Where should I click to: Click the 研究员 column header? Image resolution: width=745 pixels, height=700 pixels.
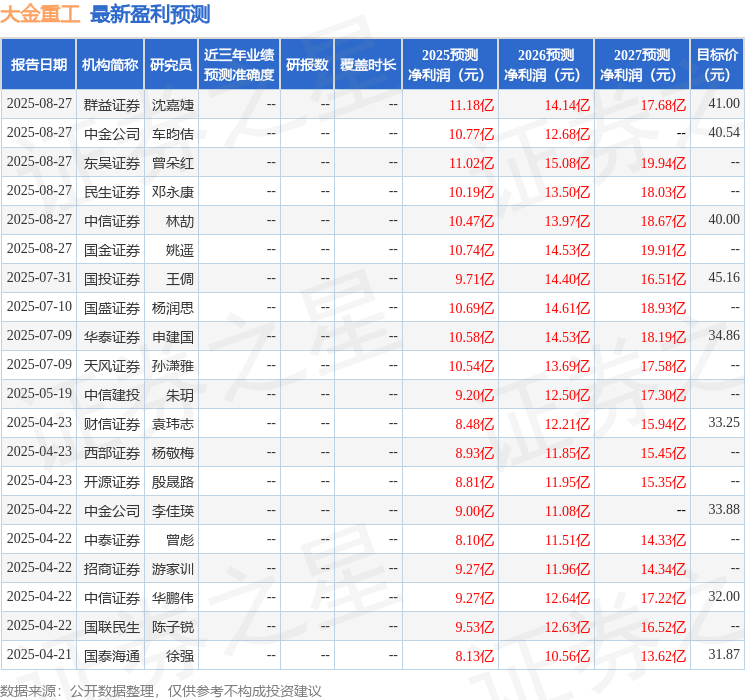pos(171,65)
